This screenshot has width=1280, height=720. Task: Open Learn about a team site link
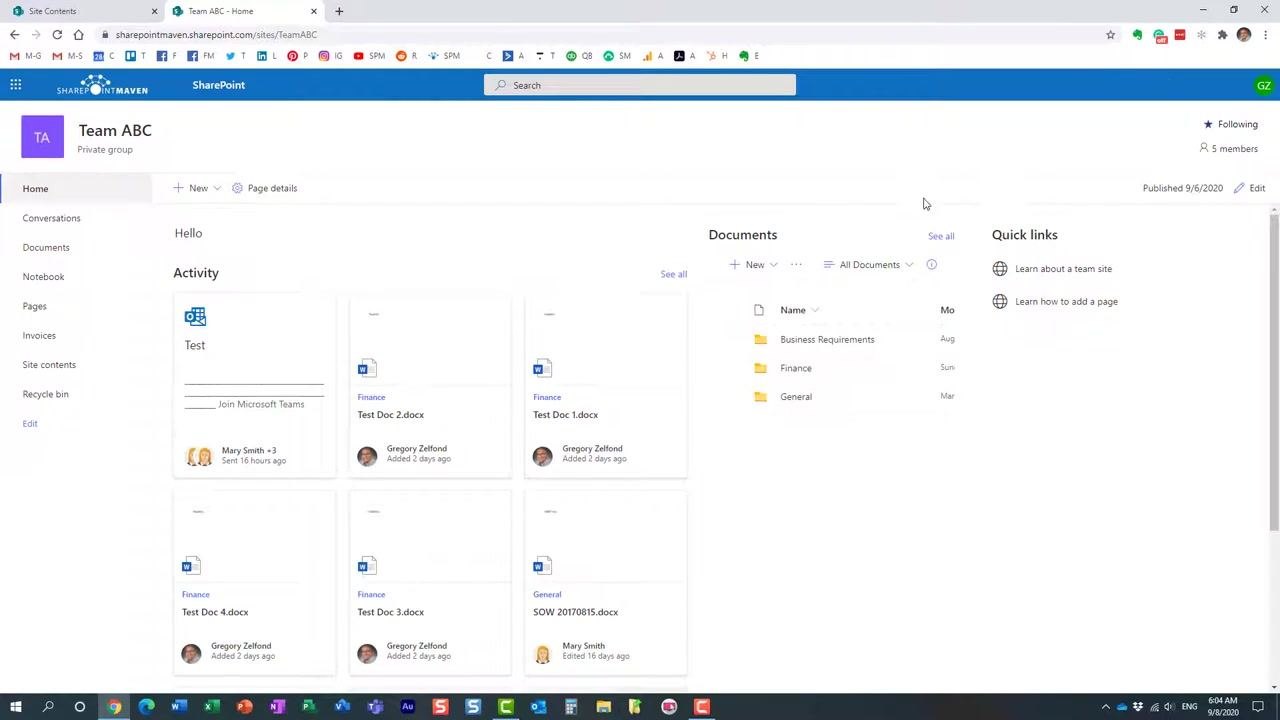click(1063, 269)
